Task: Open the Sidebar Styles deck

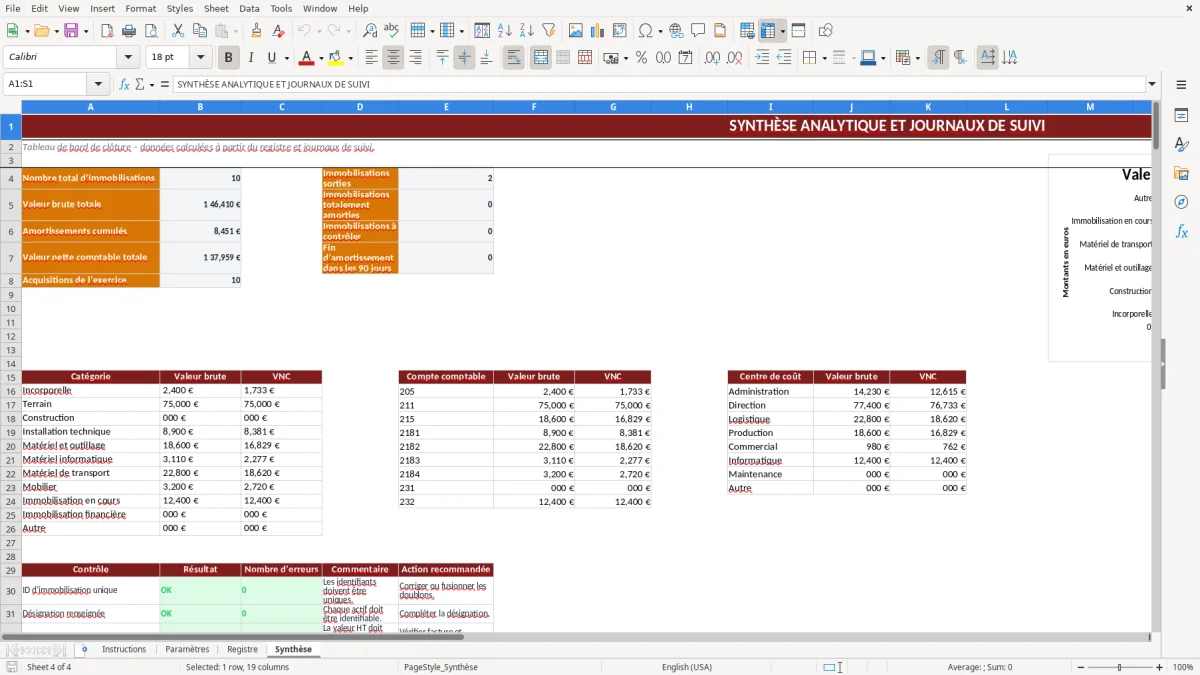Action: 1181,145
